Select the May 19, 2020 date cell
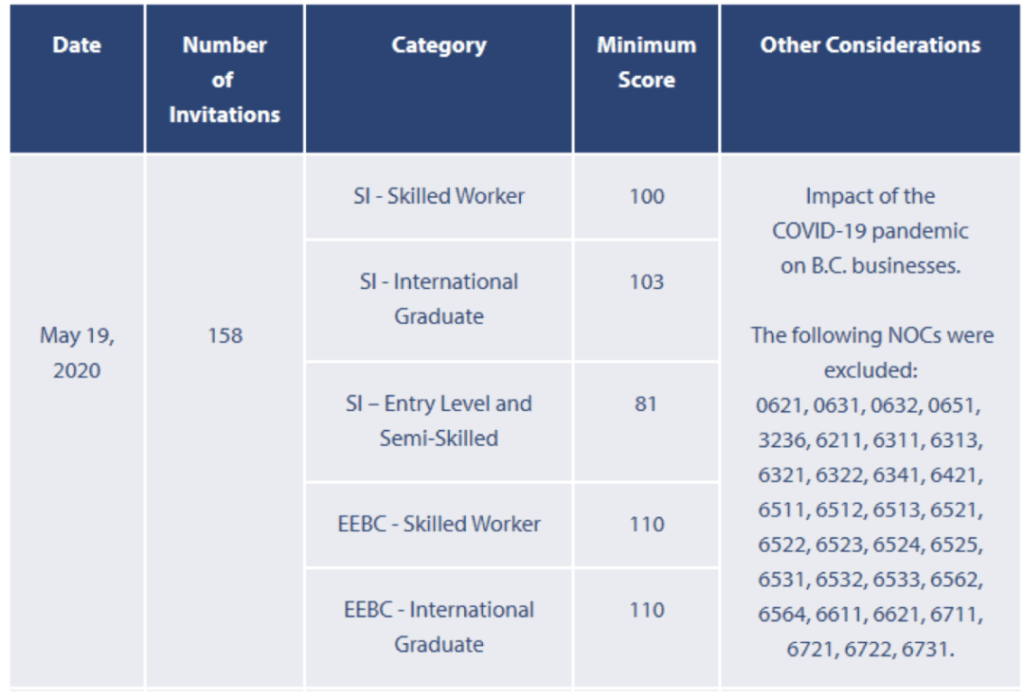The width and height of the screenshot is (1023, 698). click(x=77, y=353)
